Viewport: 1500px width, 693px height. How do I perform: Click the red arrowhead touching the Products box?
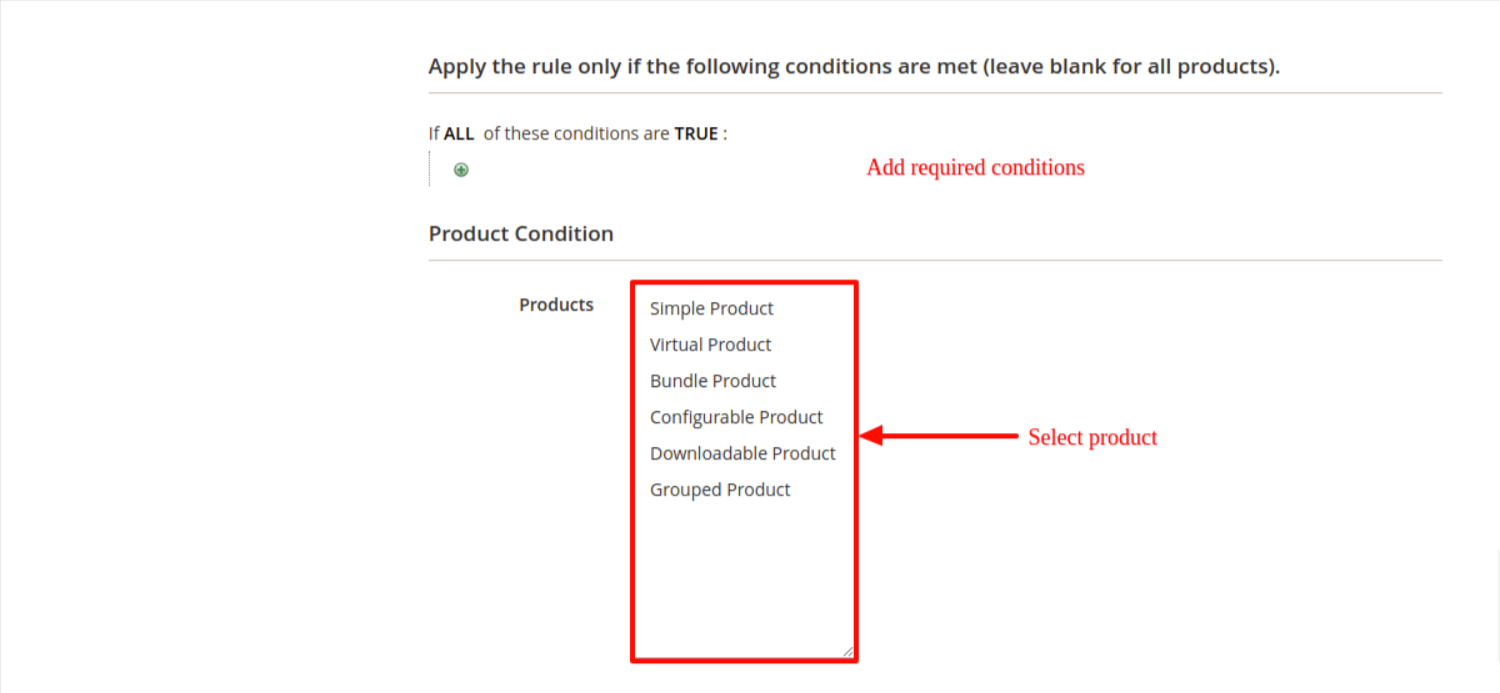870,435
